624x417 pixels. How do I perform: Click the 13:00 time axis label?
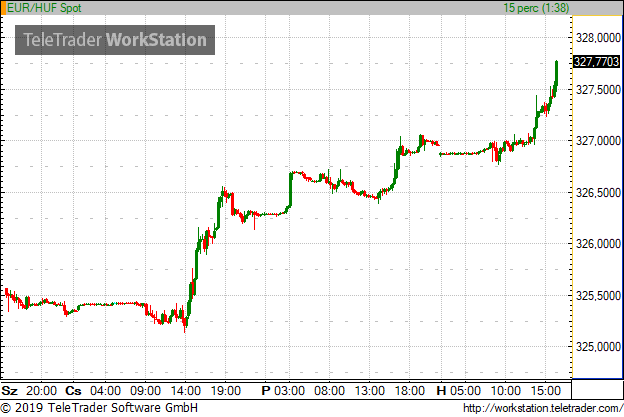370,391
